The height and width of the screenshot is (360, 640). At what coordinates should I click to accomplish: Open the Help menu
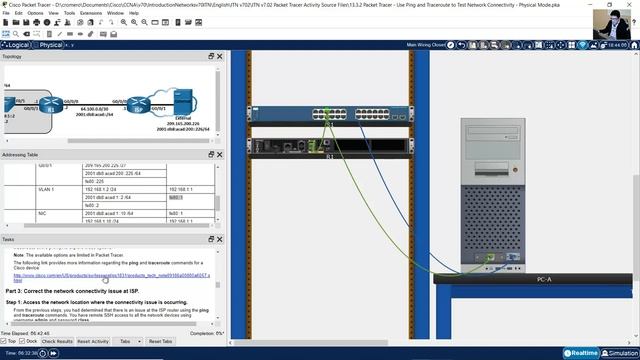(x=133, y=13)
